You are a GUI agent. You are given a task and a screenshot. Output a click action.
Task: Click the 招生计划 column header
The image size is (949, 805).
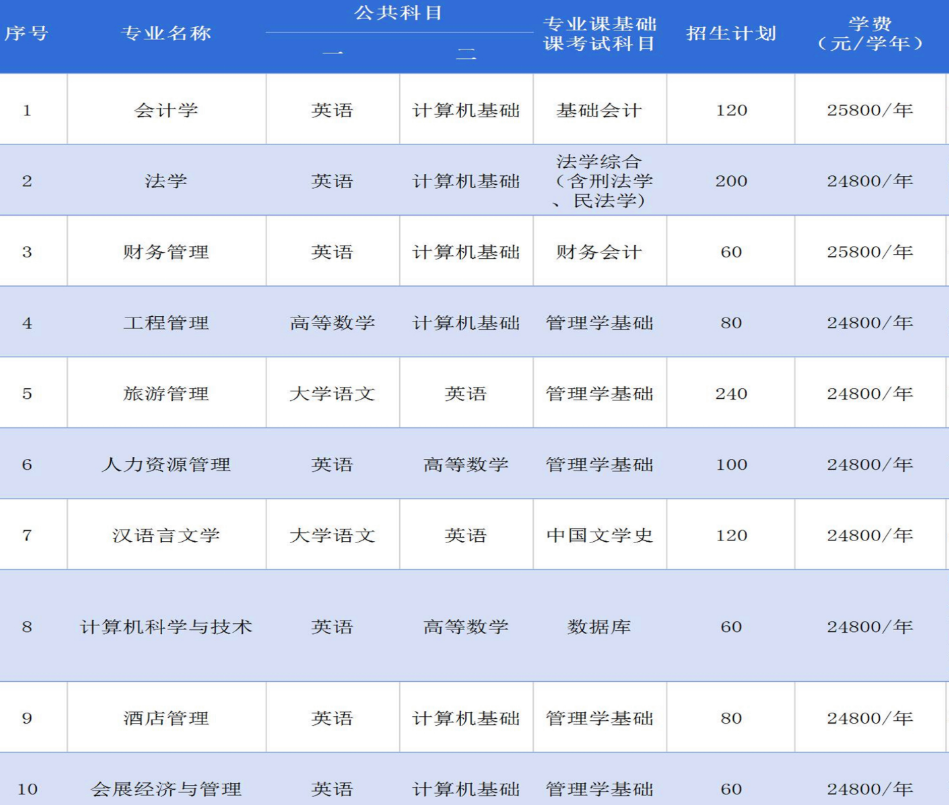pyautogui.click(x=731, y=34)
